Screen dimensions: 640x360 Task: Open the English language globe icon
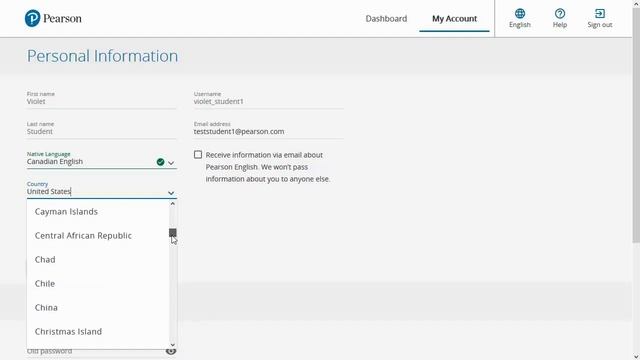tap(520, 13)
